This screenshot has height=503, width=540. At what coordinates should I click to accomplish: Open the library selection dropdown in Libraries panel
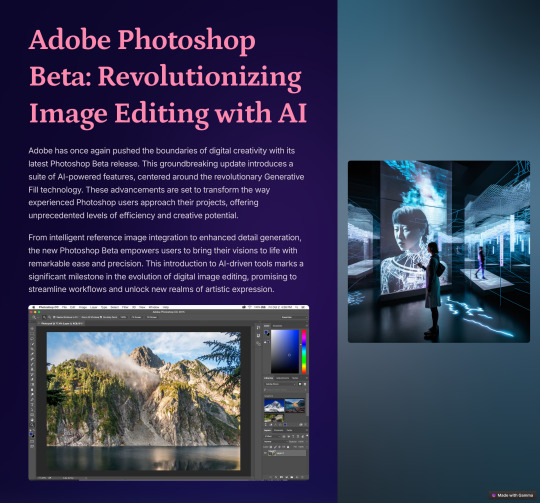point(280,384)
